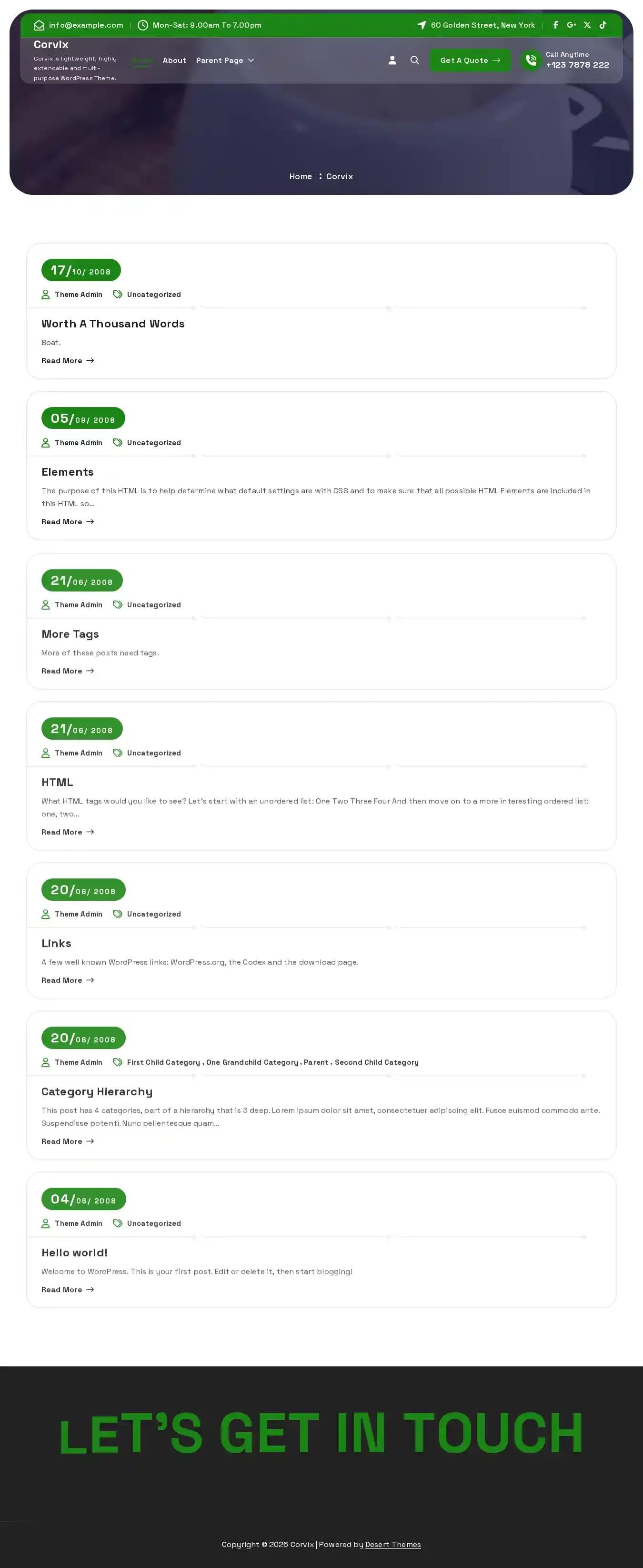643x1568 pixels.
Task: Open the Worth A Thousand Words post title
Action: (113, 324)
